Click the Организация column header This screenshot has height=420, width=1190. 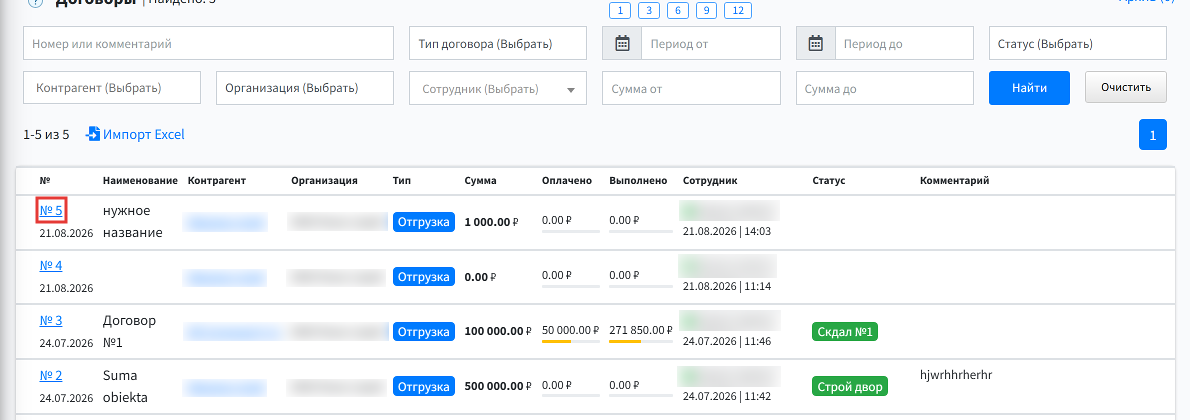coord(324,181)
